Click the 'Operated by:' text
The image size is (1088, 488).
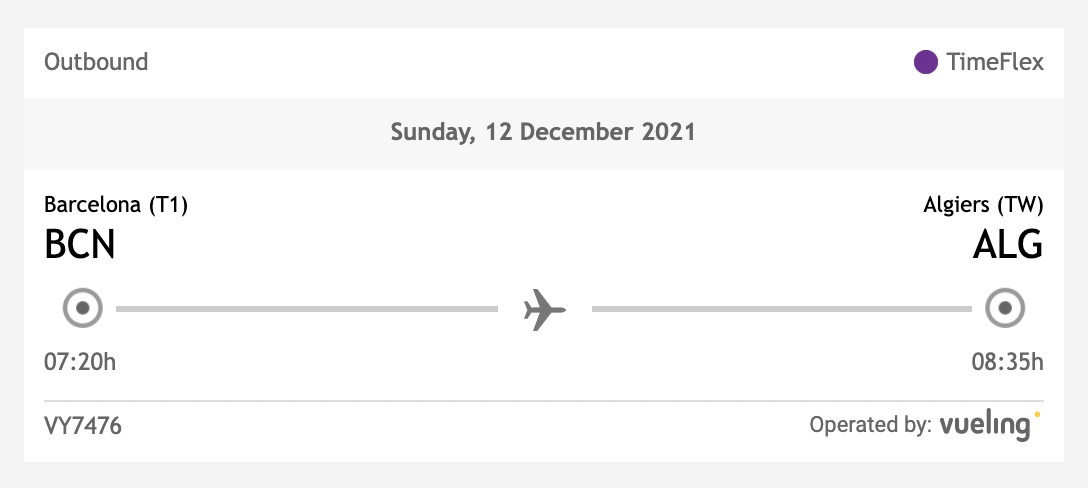click(870, 425)
